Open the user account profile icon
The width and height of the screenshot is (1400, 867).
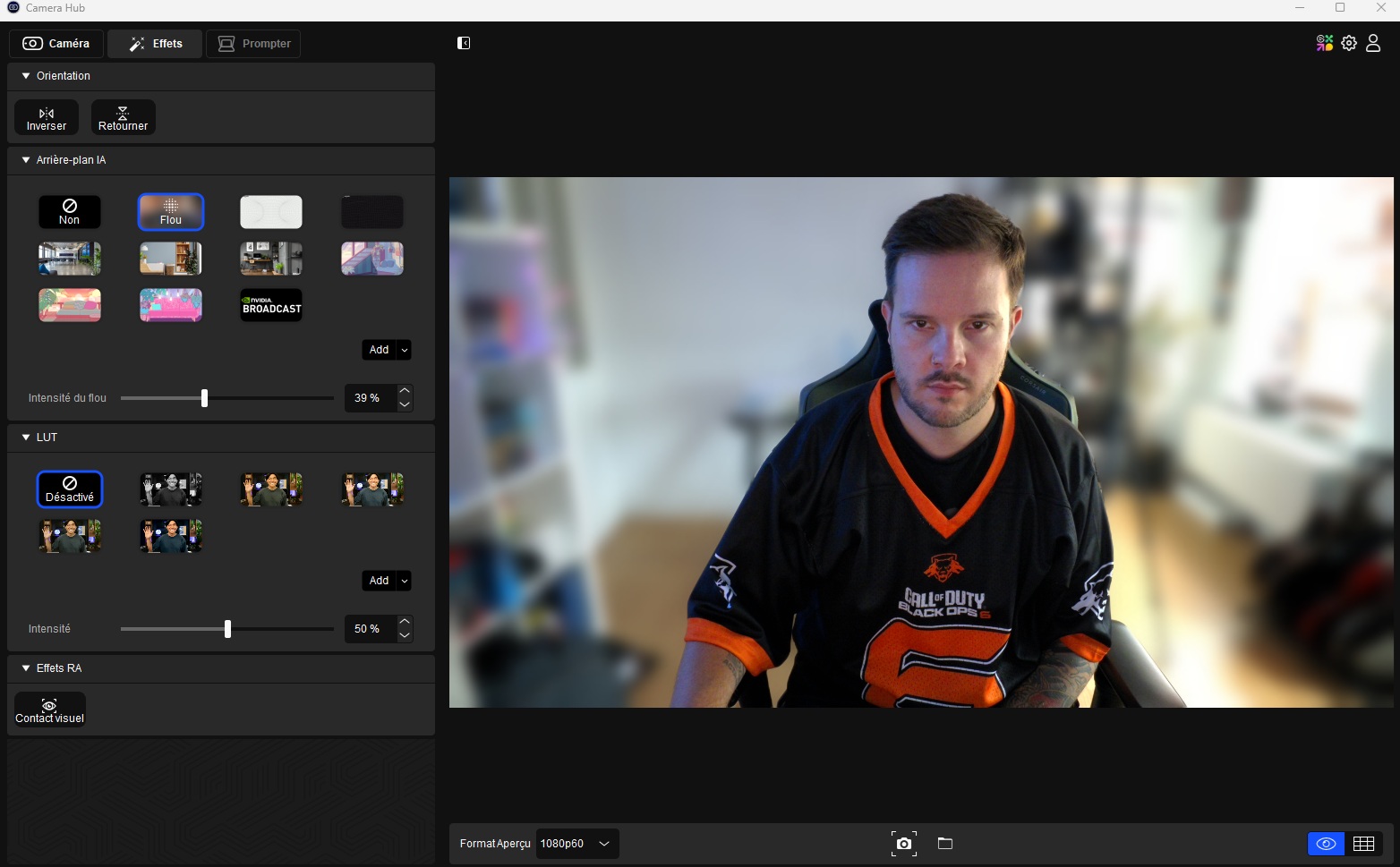tap(1373, 43)
